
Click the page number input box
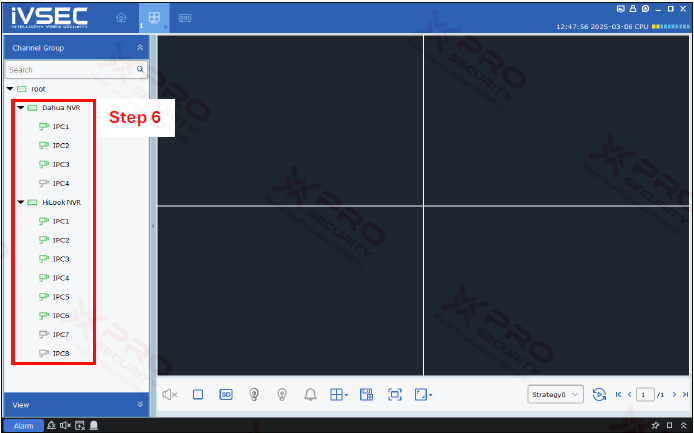(x=645, y=394)
